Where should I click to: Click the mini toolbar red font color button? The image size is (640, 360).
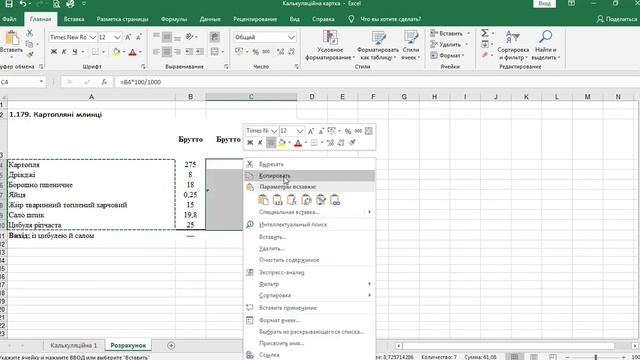[298, 142]
